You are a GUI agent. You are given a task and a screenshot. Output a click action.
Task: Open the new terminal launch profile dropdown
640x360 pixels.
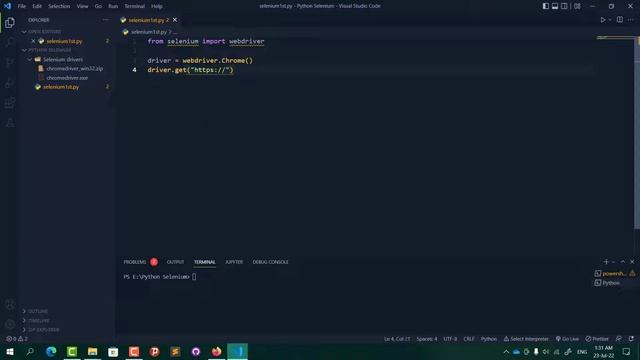point(613,262)
